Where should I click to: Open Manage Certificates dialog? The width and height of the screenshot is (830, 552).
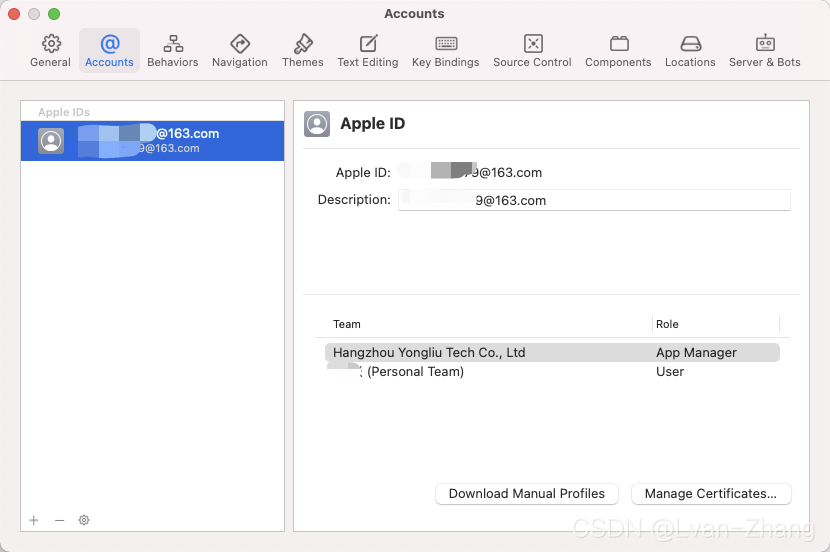pyautogui.click(x=711, y=494)
